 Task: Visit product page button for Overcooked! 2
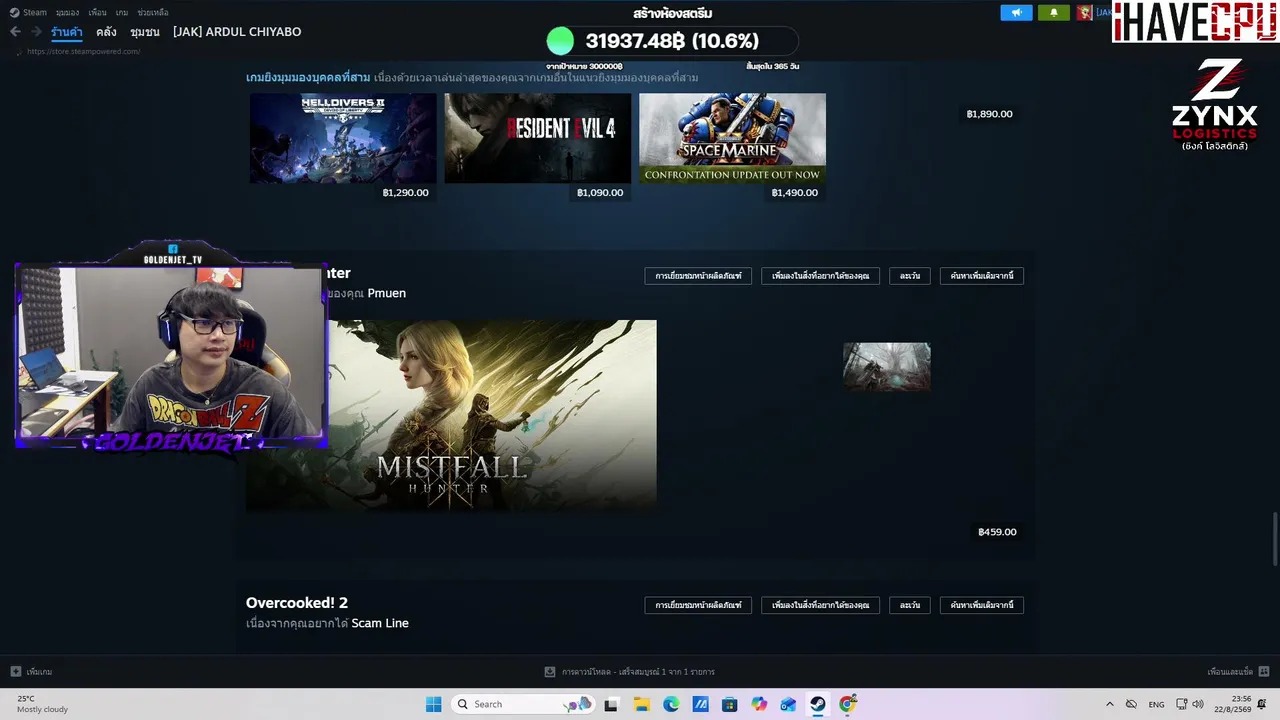[x=698, y=605]
